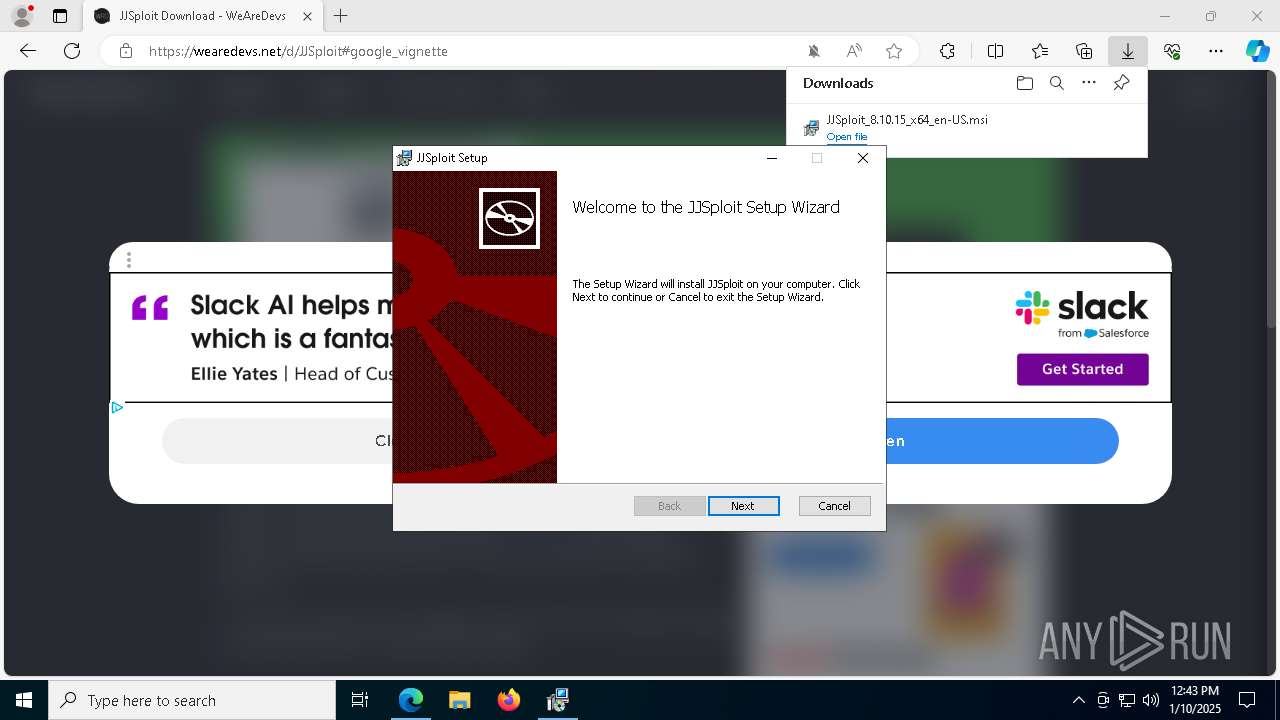Open Edge Settings and more menu
This screenshot has width=1280, height=720.
point(1216,51)
